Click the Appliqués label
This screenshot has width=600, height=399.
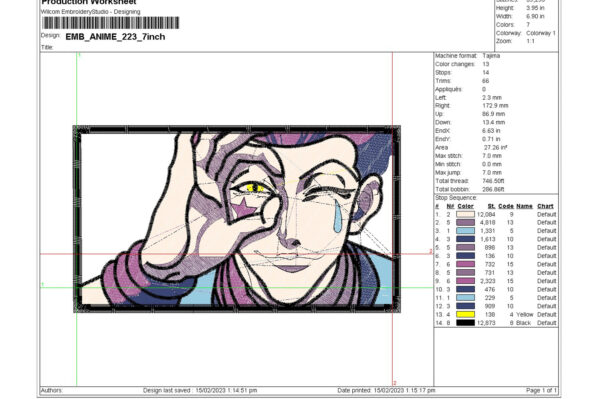pyautogui.click(x=449, y=90)
